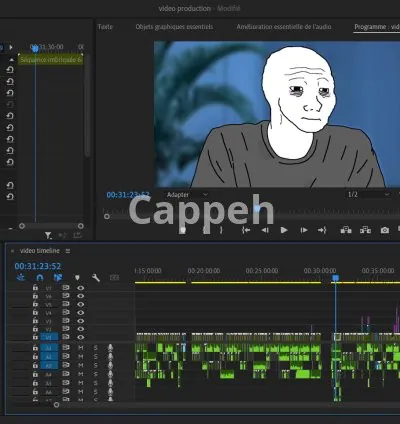The height and width of the screenshot is (424, 400).
Task: Play the program monitor
Action: [284, 230]
